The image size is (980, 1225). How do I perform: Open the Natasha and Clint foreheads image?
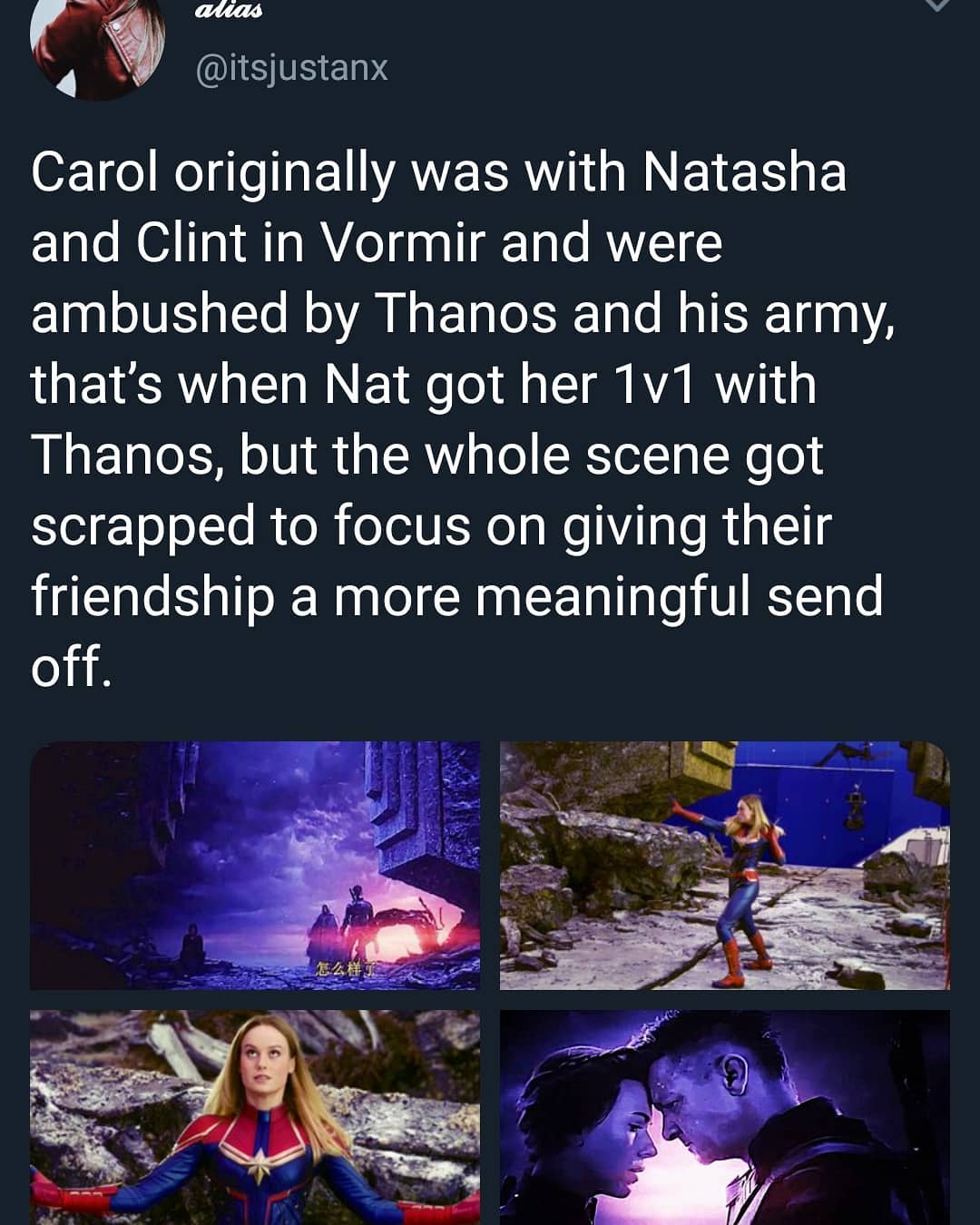pyautogui.click(x=724, y=1116)
